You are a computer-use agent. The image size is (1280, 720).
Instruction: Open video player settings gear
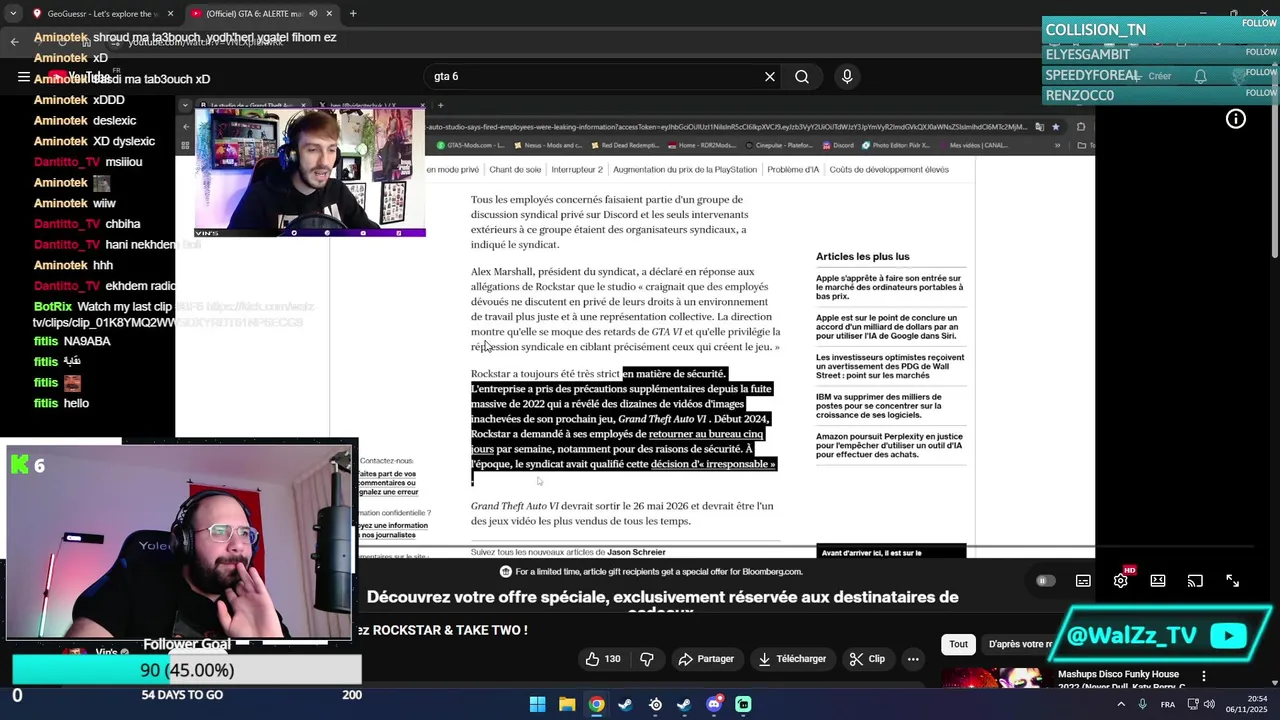coord(1121,580)
